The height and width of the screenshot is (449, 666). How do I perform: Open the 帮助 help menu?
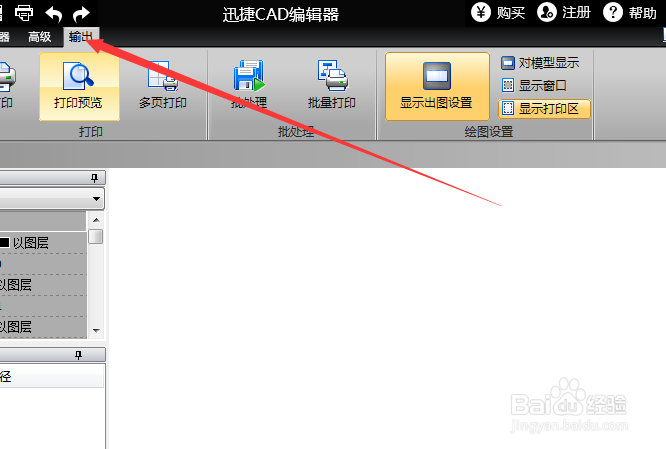coord(630,13)
